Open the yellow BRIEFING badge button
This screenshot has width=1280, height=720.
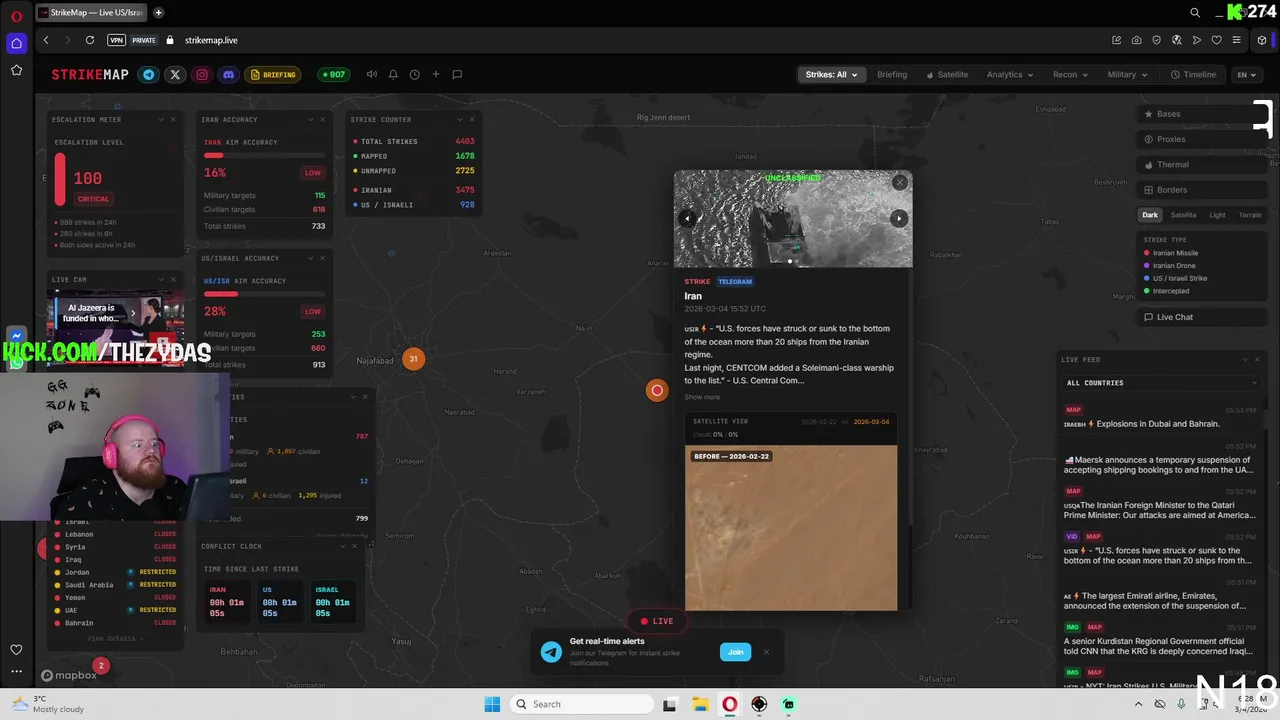pyautogui.click(x=274, y=74)
